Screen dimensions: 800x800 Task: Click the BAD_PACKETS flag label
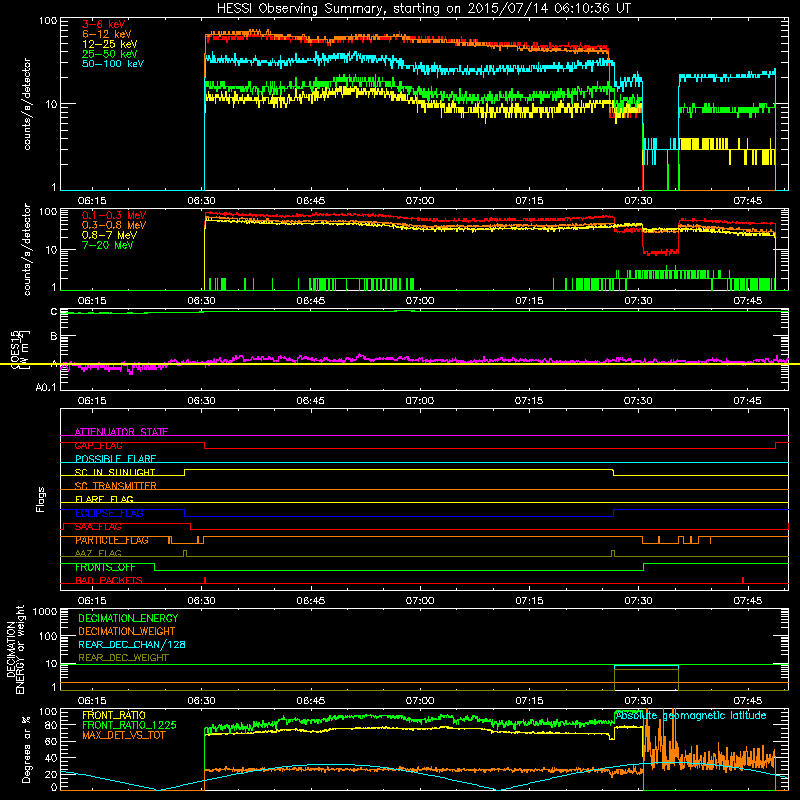pyautogui.click(x=109, y=580)
